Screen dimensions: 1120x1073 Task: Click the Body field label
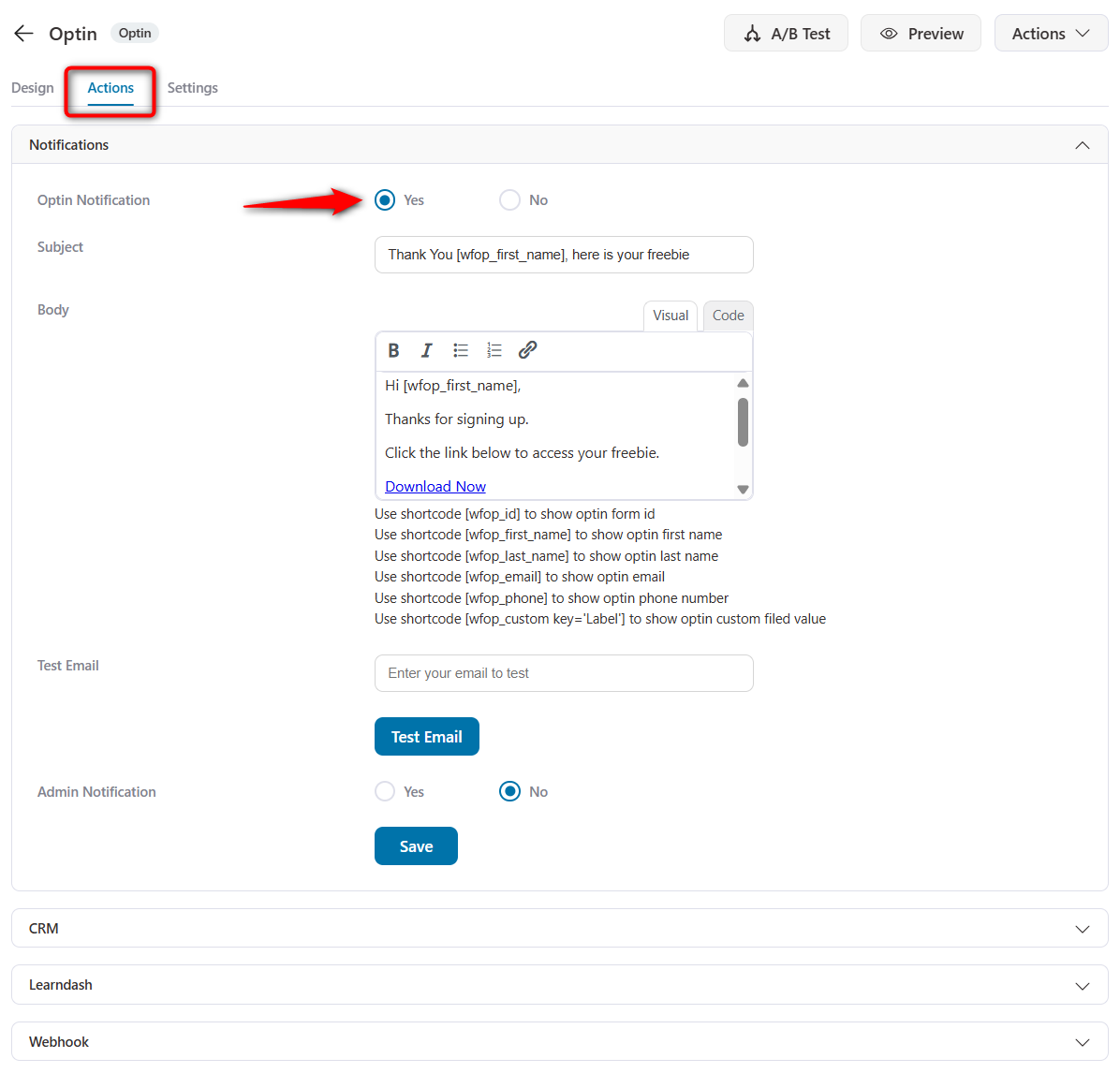(52, 309)
